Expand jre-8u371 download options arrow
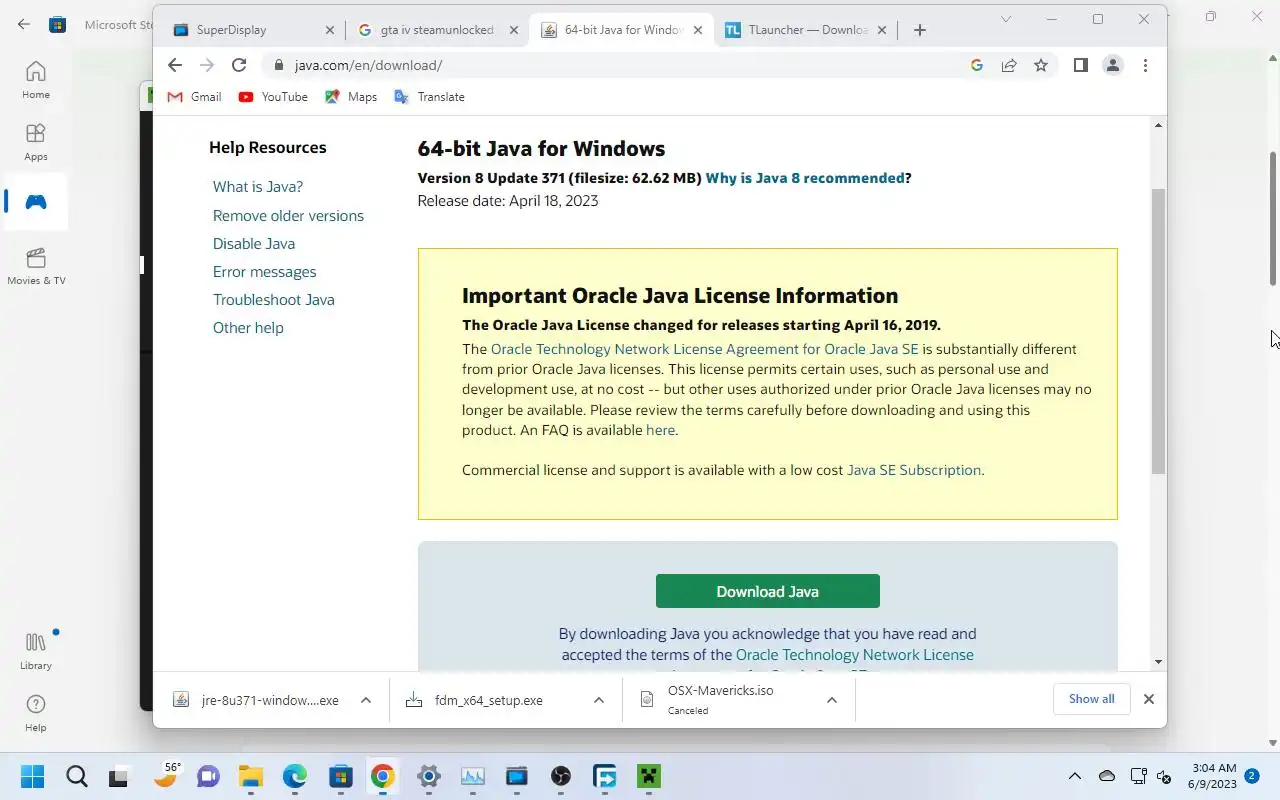 click(366, 700)
